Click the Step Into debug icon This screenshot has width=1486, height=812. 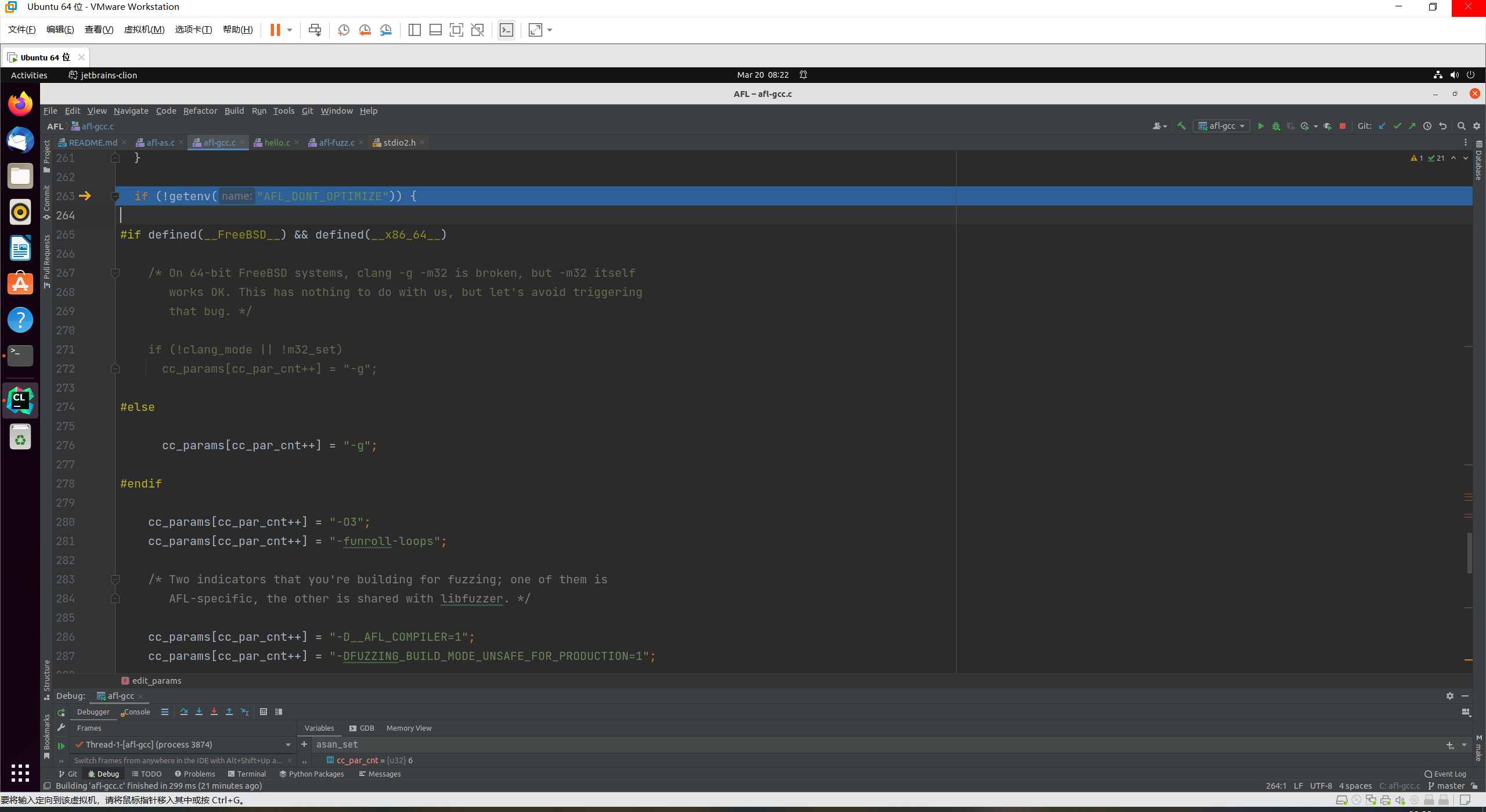(x=199, y=712)
